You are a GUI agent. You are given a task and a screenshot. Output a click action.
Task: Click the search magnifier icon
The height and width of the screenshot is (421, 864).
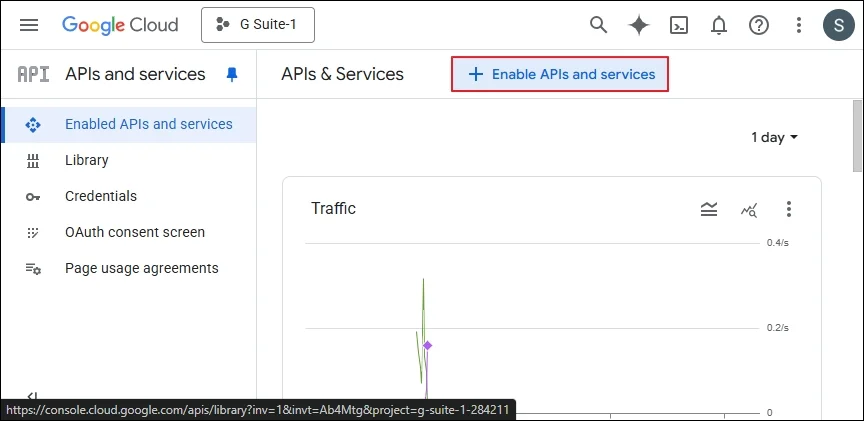tap(598, 25)
